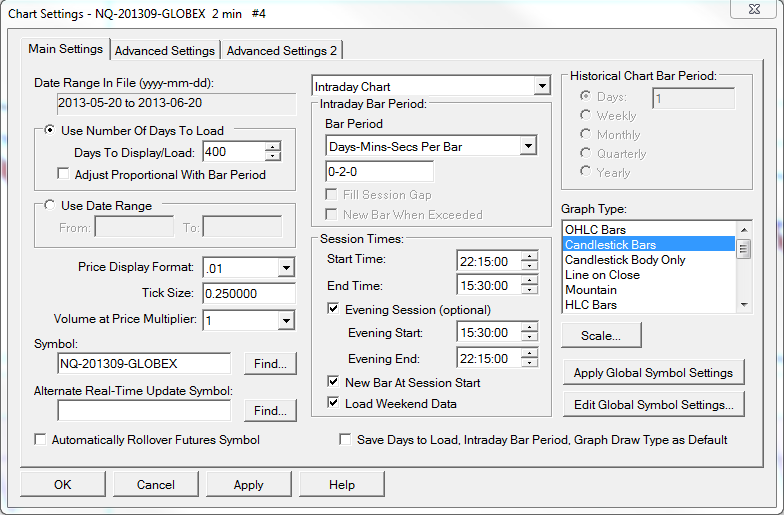Click Find for Alternate Real-Time Update Symbol
Image resolution: width=784 pixels, height=515 pixels.
[x=270, y=410]
